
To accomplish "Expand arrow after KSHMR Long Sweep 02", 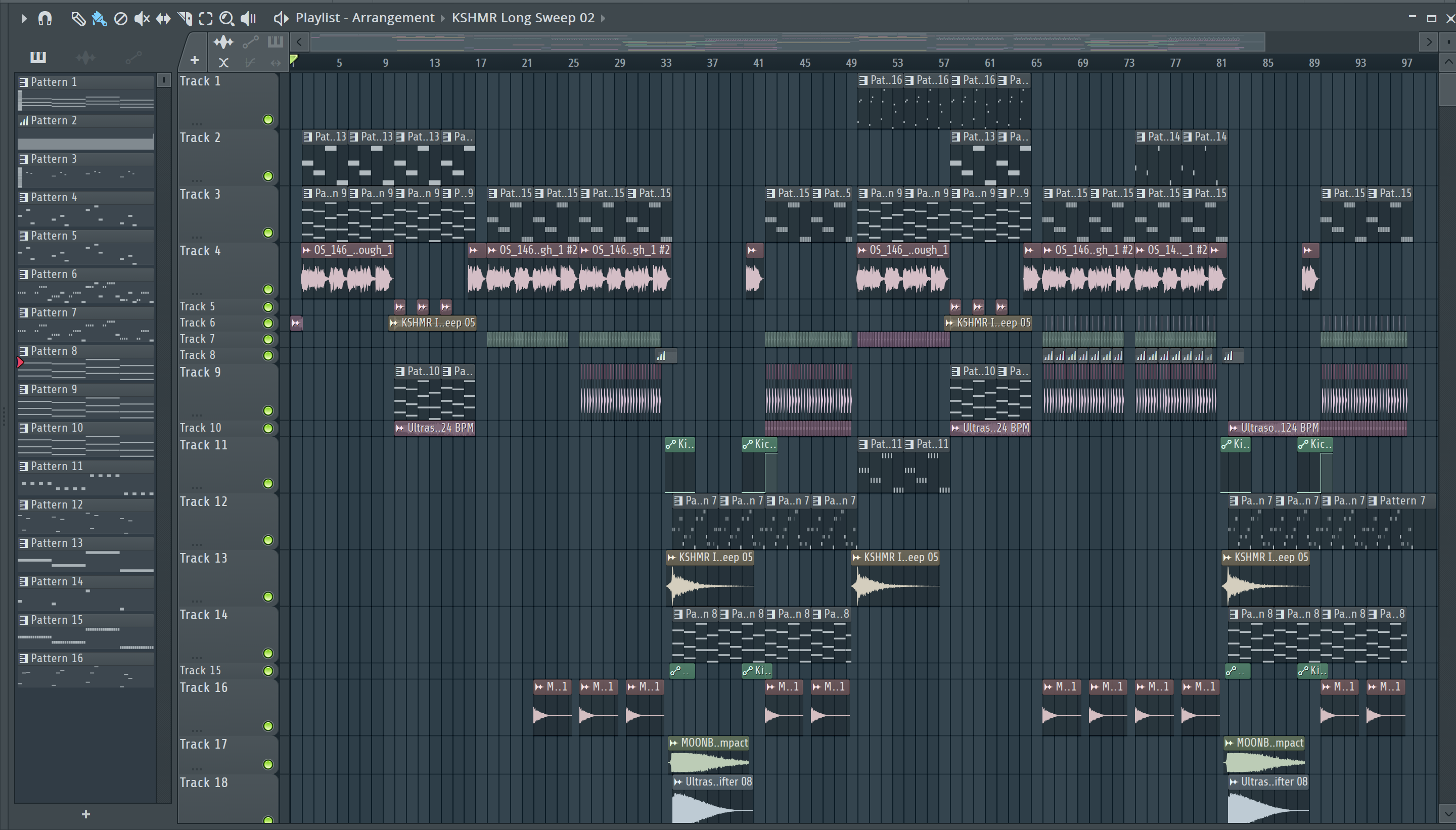I will coord(603,19).
